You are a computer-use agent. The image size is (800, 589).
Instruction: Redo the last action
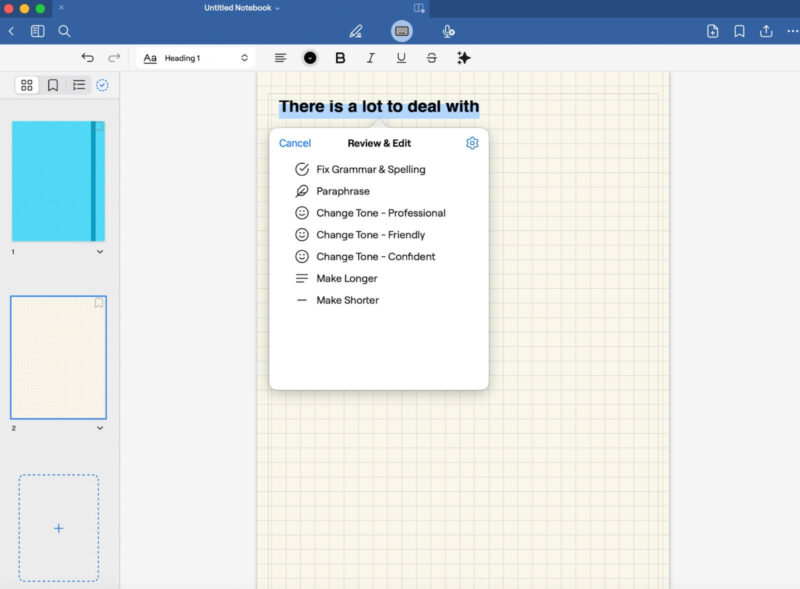click(114, 58)
